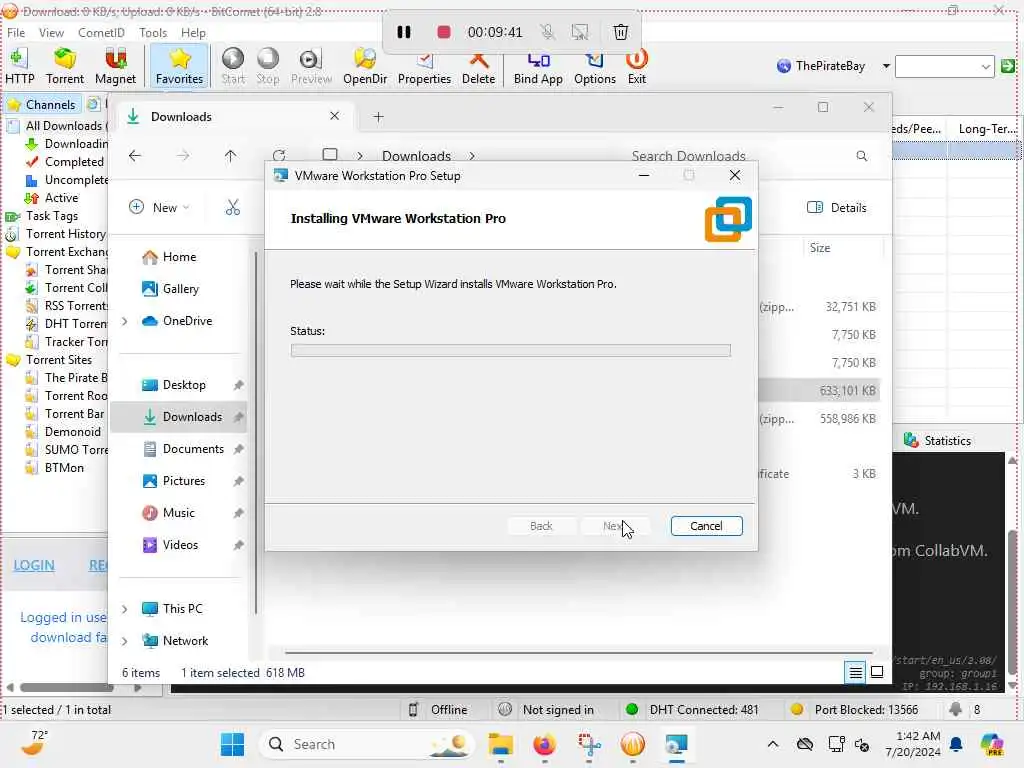Toggle the Details pane in File Explorer
1024x768 pixels.
tap(837, 208)
